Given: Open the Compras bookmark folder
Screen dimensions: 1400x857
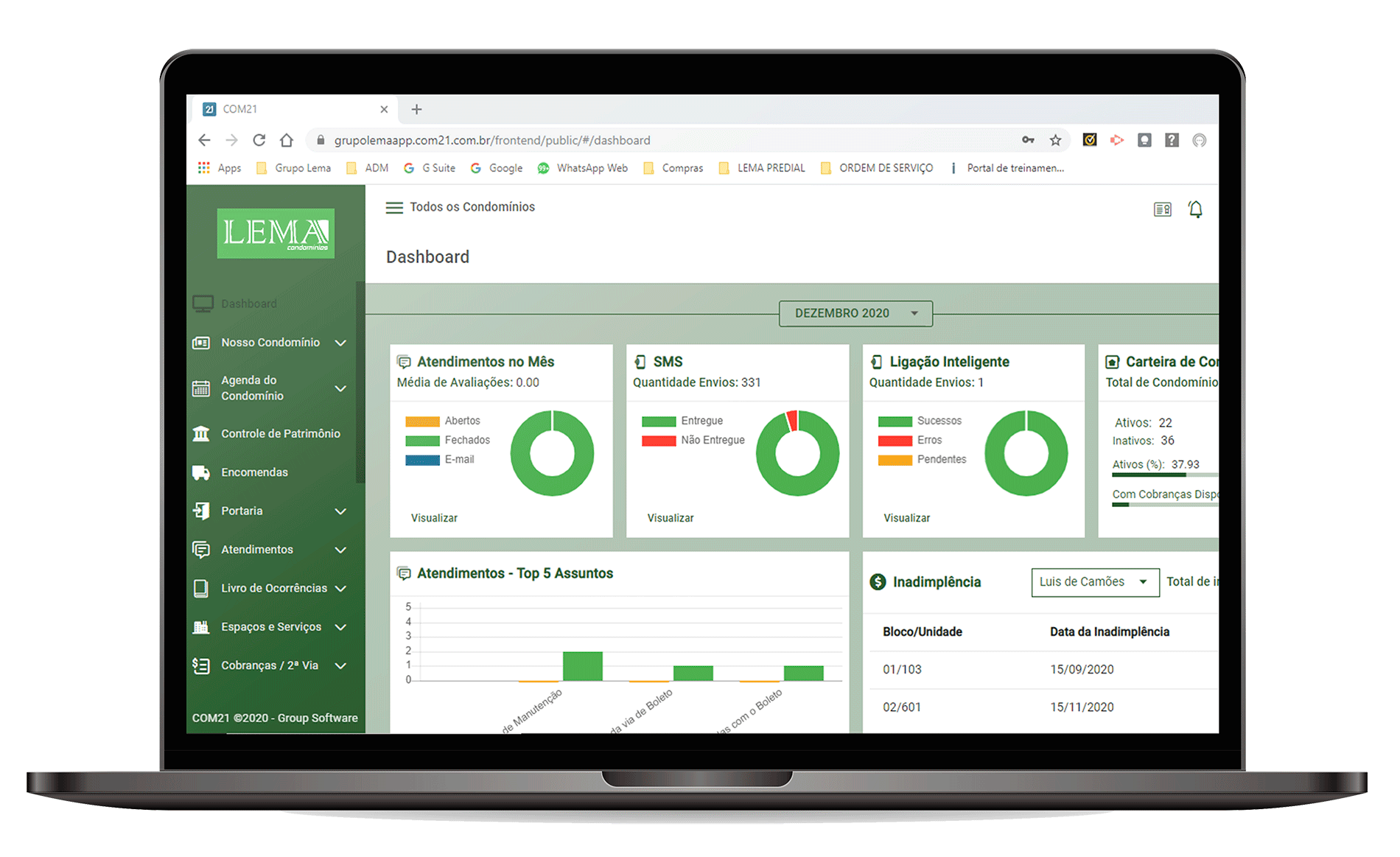Looking at the screenshot, I should click(673, 168).
